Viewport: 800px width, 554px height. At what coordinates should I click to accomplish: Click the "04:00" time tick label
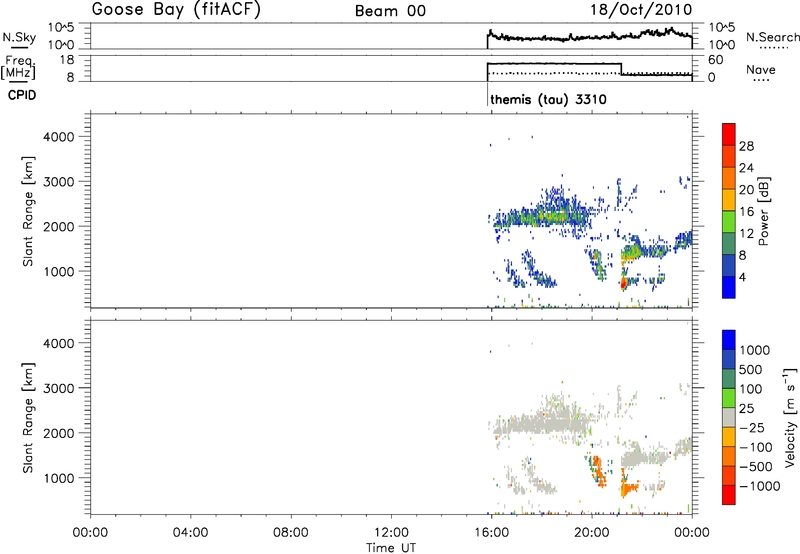click(x=191, y=533)
